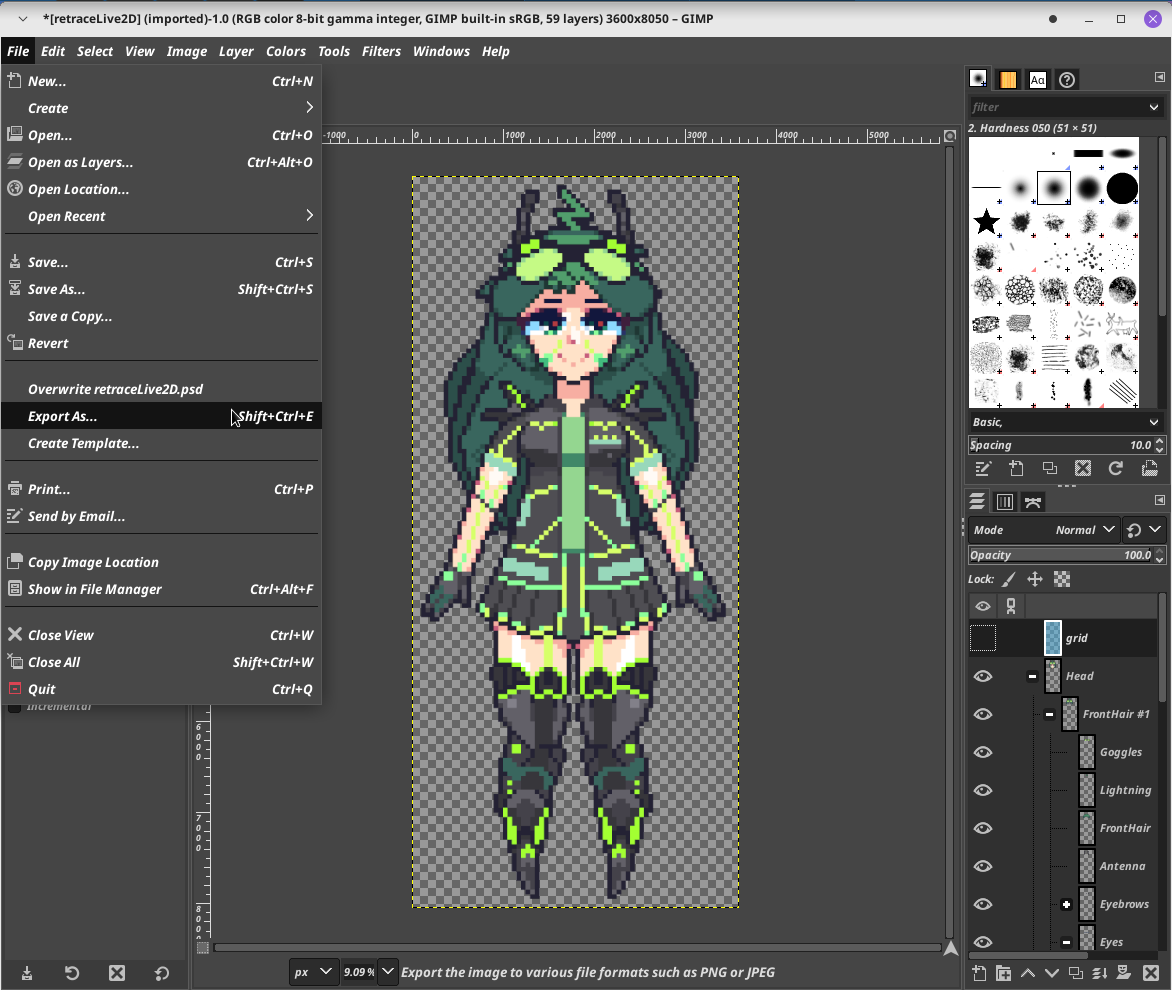Show the grid layer
The image size is (1172, 990).
(x=983, y=638)
